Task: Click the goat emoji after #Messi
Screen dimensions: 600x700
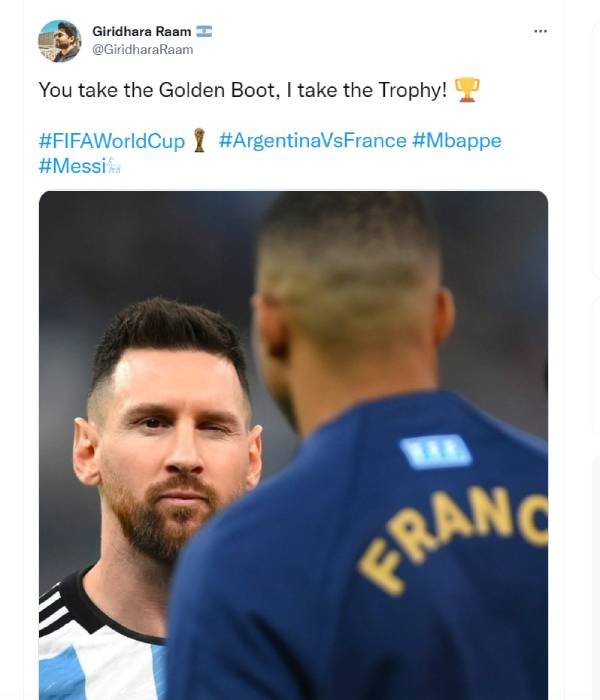Action: tap(115, 166)
